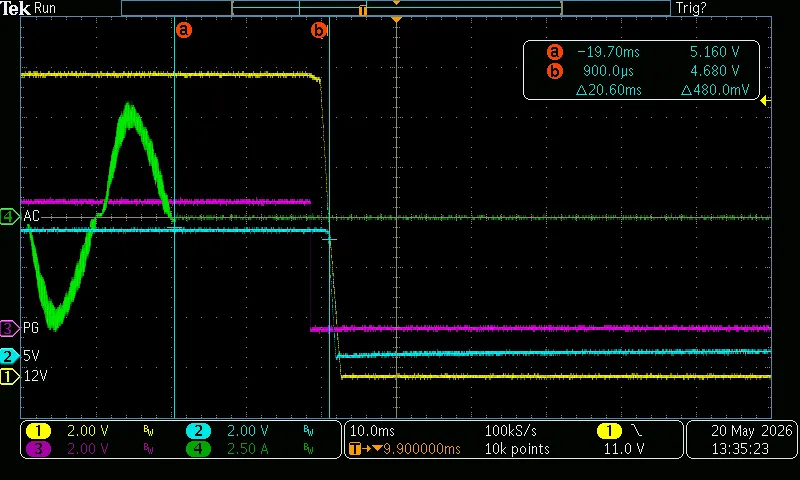The width and height of the screenshot is (800, 480).
Task: Click the 10.0ms timebase readout
Action: coord(372,431)
